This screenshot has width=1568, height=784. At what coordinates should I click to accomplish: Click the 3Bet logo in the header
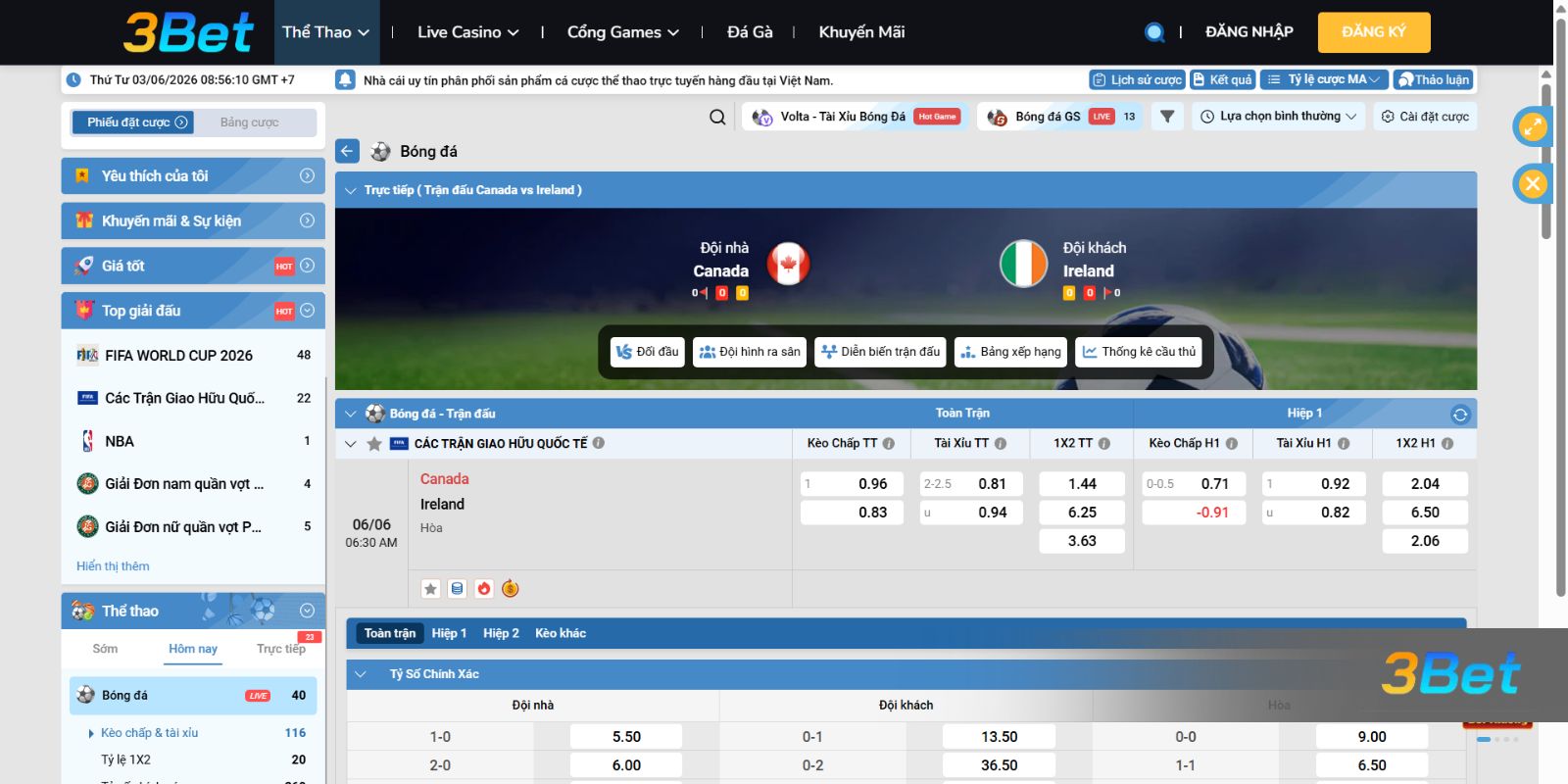pos(188,32)
